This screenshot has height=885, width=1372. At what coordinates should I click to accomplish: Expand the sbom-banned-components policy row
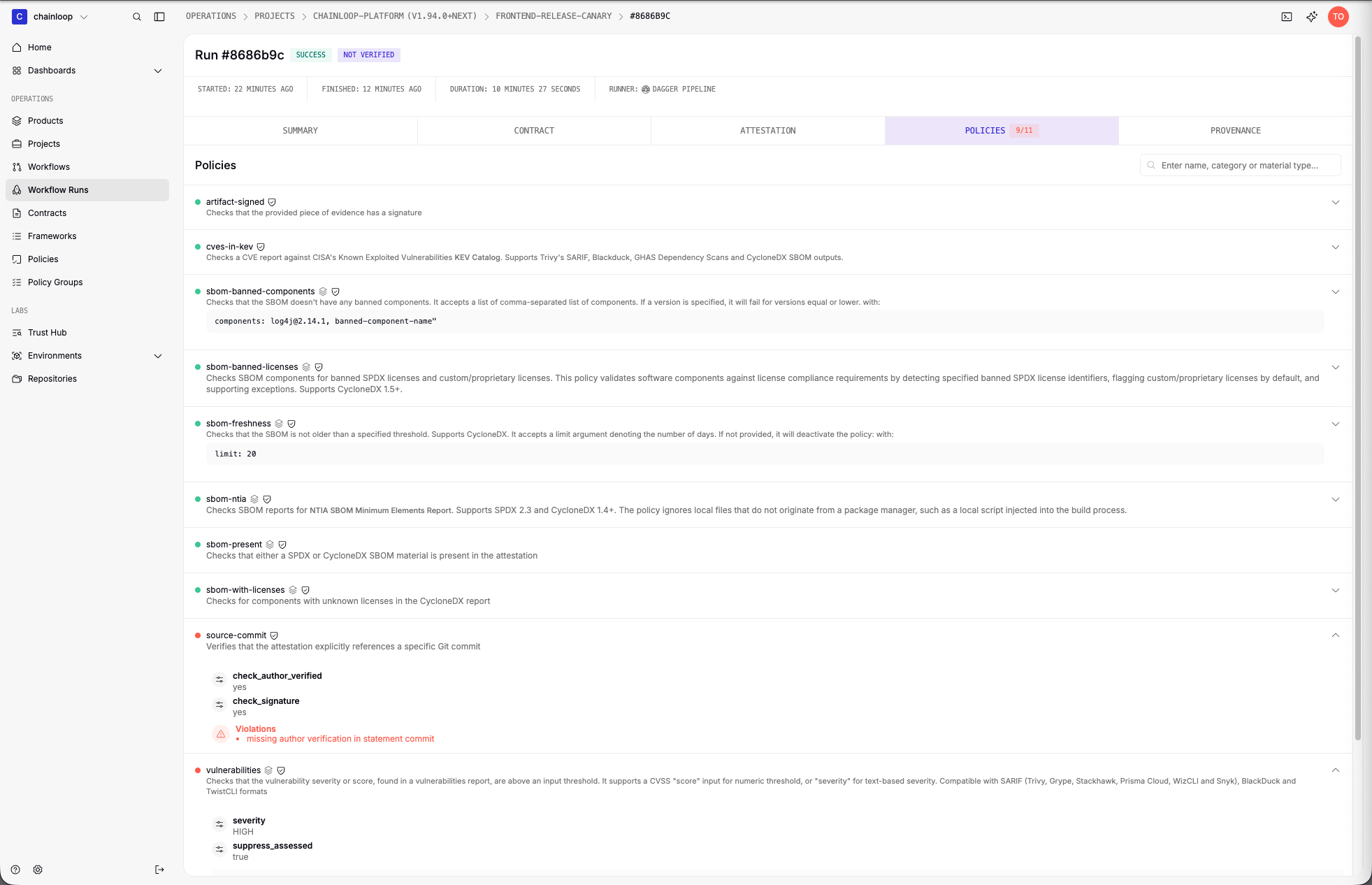pos(1336,292)
